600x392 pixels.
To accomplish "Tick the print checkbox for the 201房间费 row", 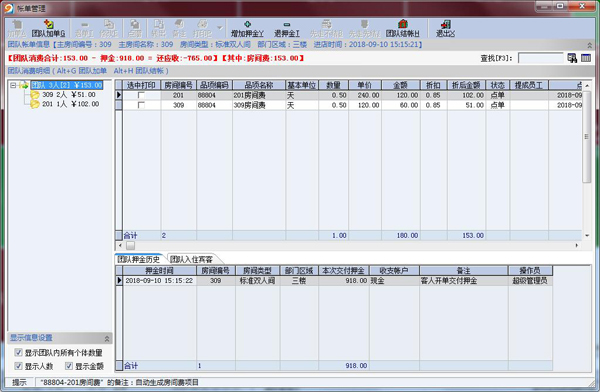I will [141, 95].
